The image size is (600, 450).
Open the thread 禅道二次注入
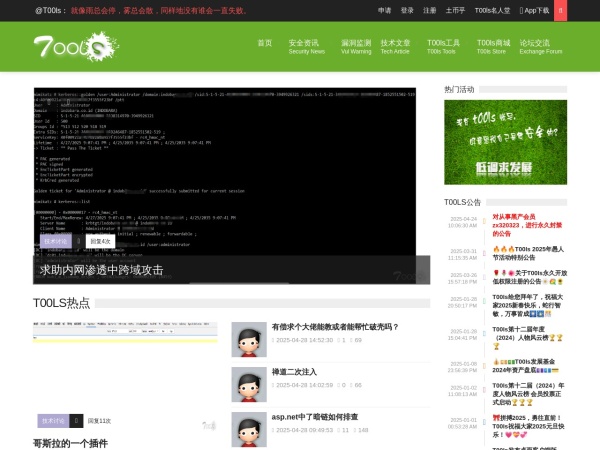pyautogui.click(x=294, y=372)
